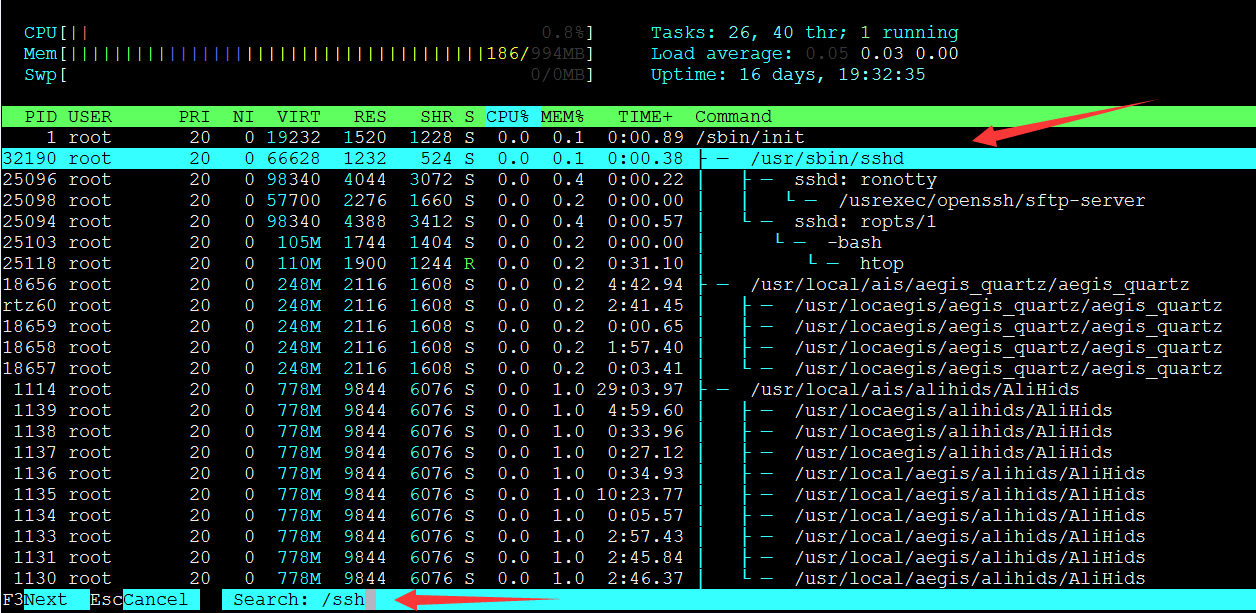Click the F3 Next search button
The image size is (1256, 613).
pos(45,600)
